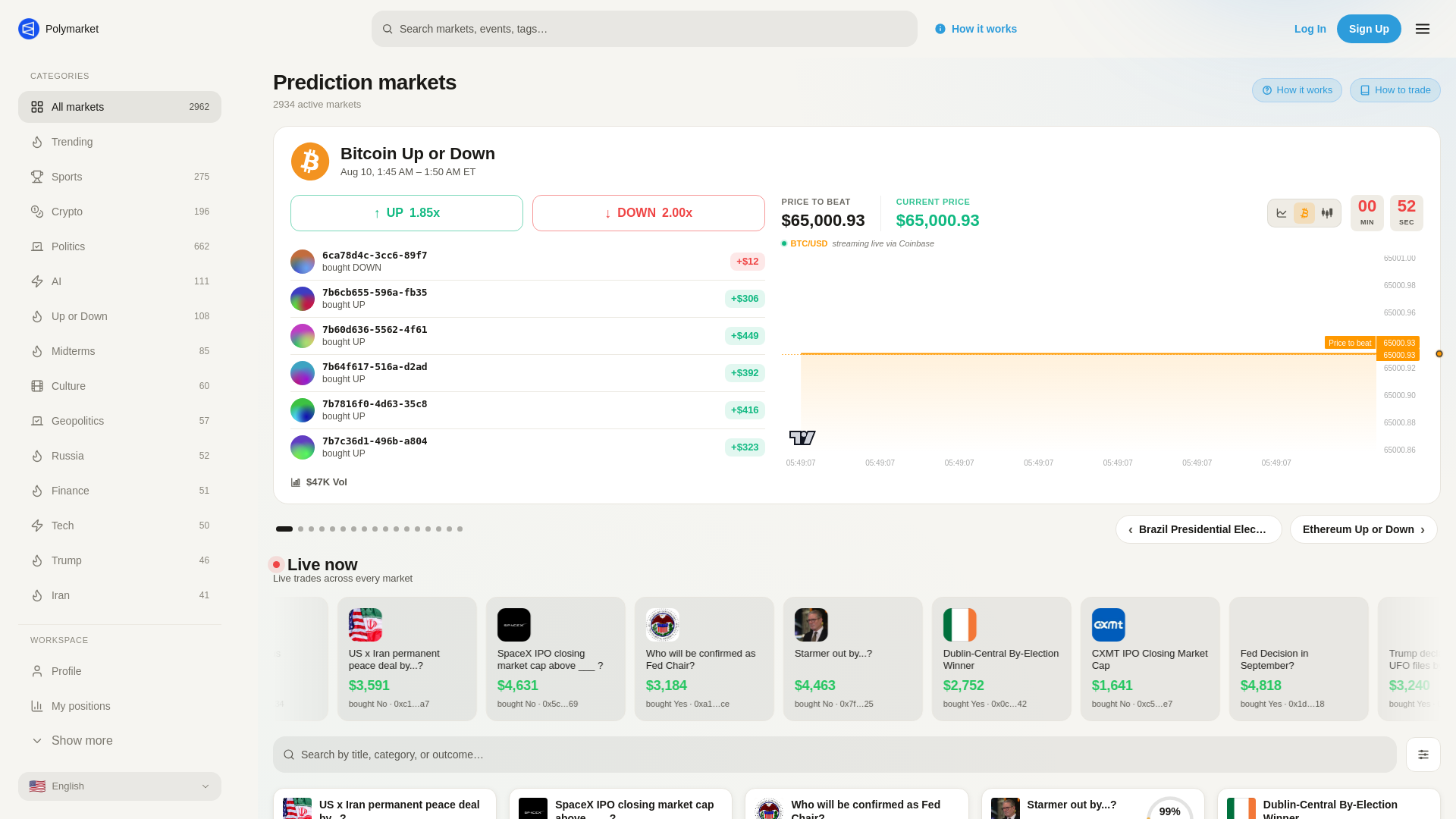Go to next market Ethereum Up or Down
Image resolution: width=1456 pixels, height=819 pixels.
1363,529
